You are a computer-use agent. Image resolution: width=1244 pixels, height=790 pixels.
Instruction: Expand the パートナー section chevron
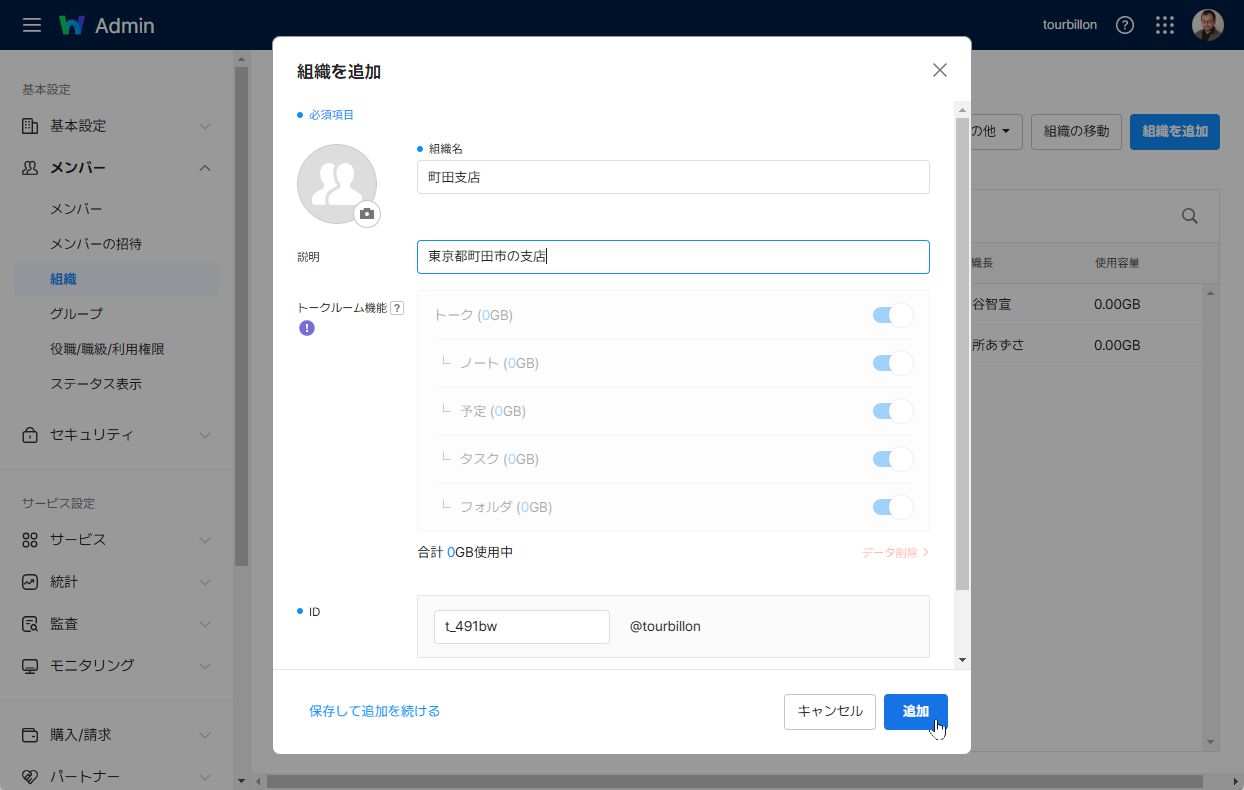coord(205,777)
